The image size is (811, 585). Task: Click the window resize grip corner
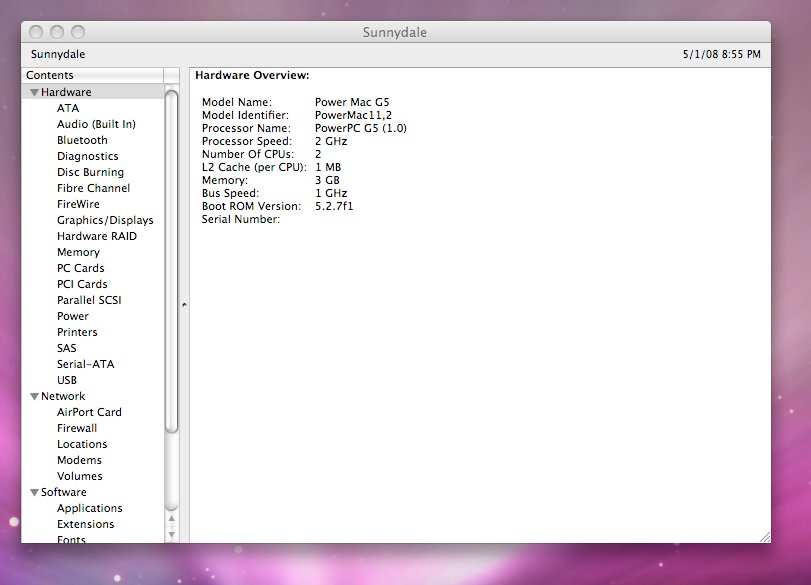point(765,537)
